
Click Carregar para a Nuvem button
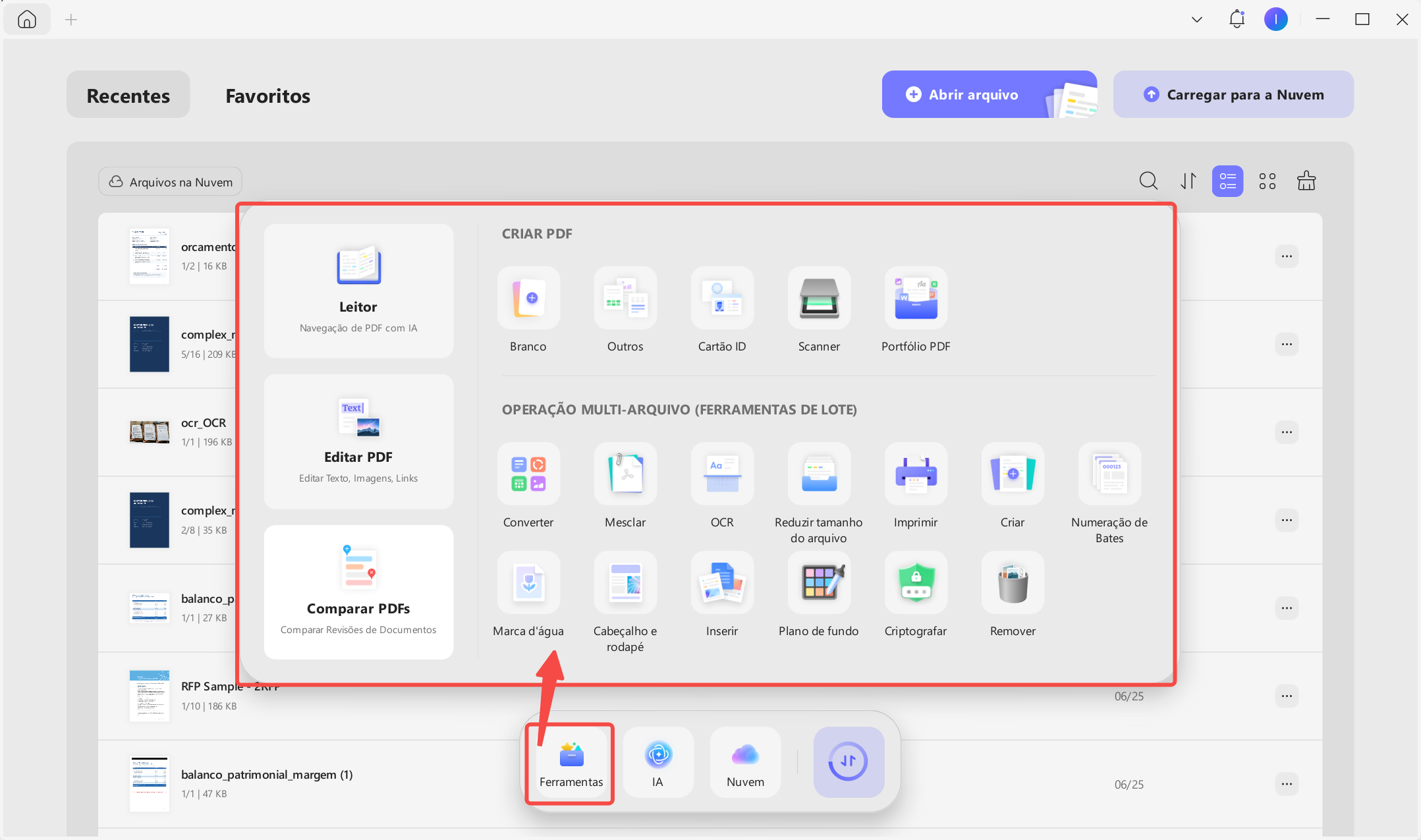click(1233, 94)
